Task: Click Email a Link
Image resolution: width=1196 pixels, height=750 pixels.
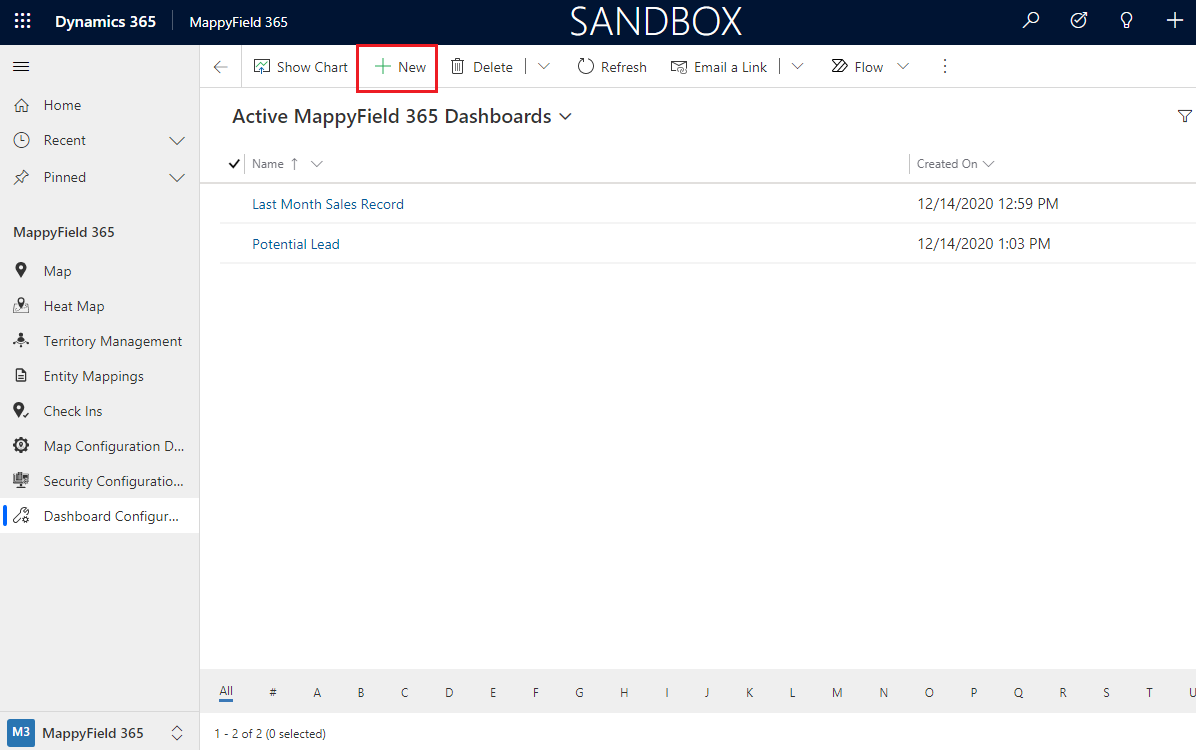Action: tap(719, 67)
